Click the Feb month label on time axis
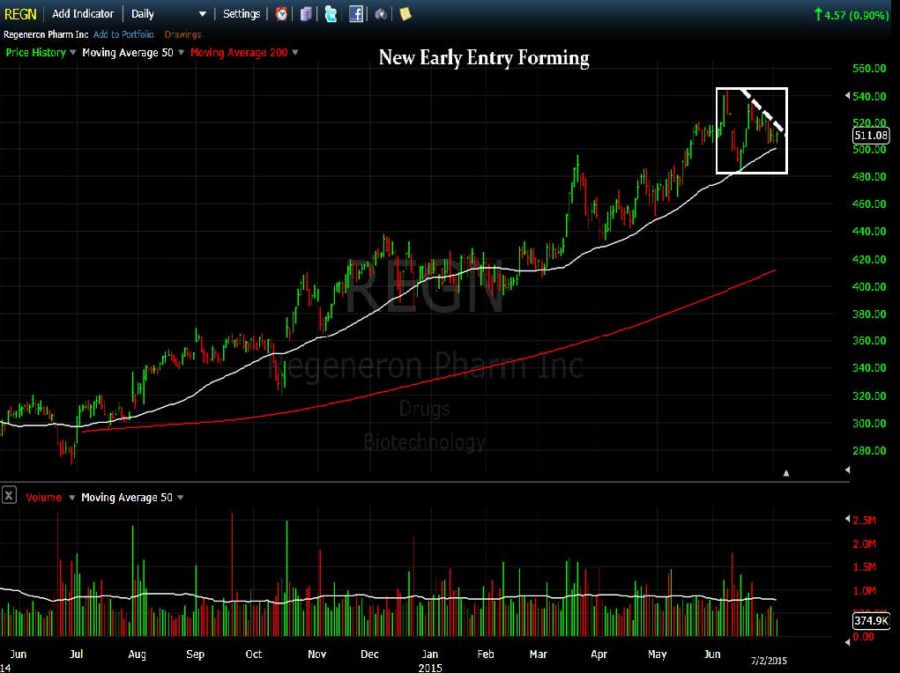Screen dimensions: 900x673 (486, 654)
